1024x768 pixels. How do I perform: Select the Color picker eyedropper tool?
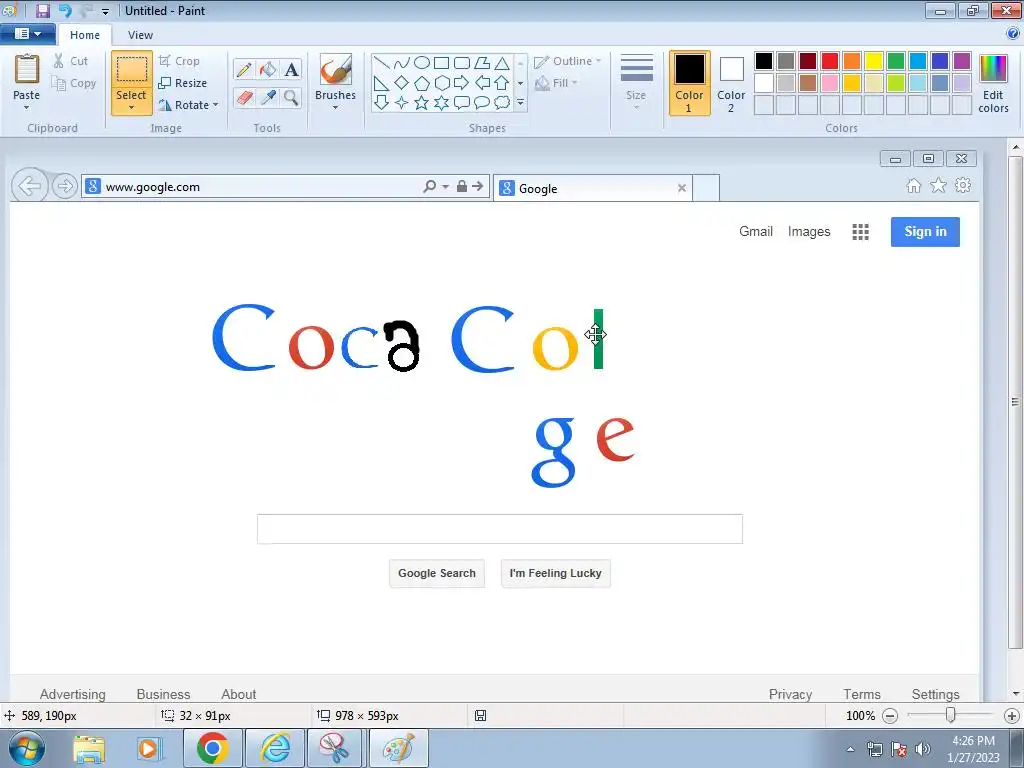coord(268,98)
